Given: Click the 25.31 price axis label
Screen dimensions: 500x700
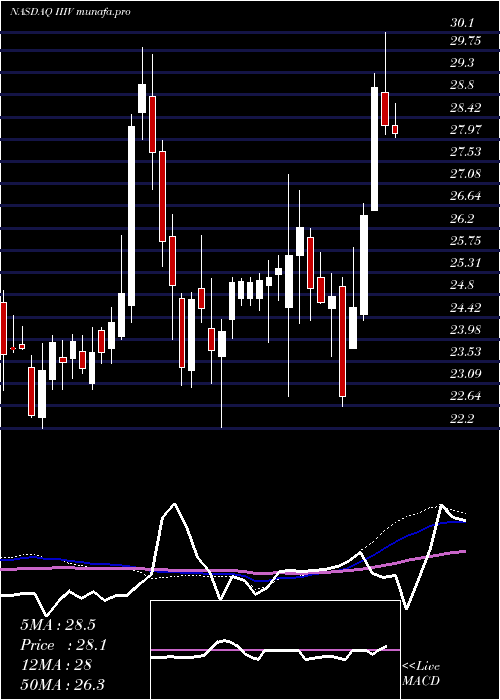Looking at the screenshot, I should (x=465, y=262).
